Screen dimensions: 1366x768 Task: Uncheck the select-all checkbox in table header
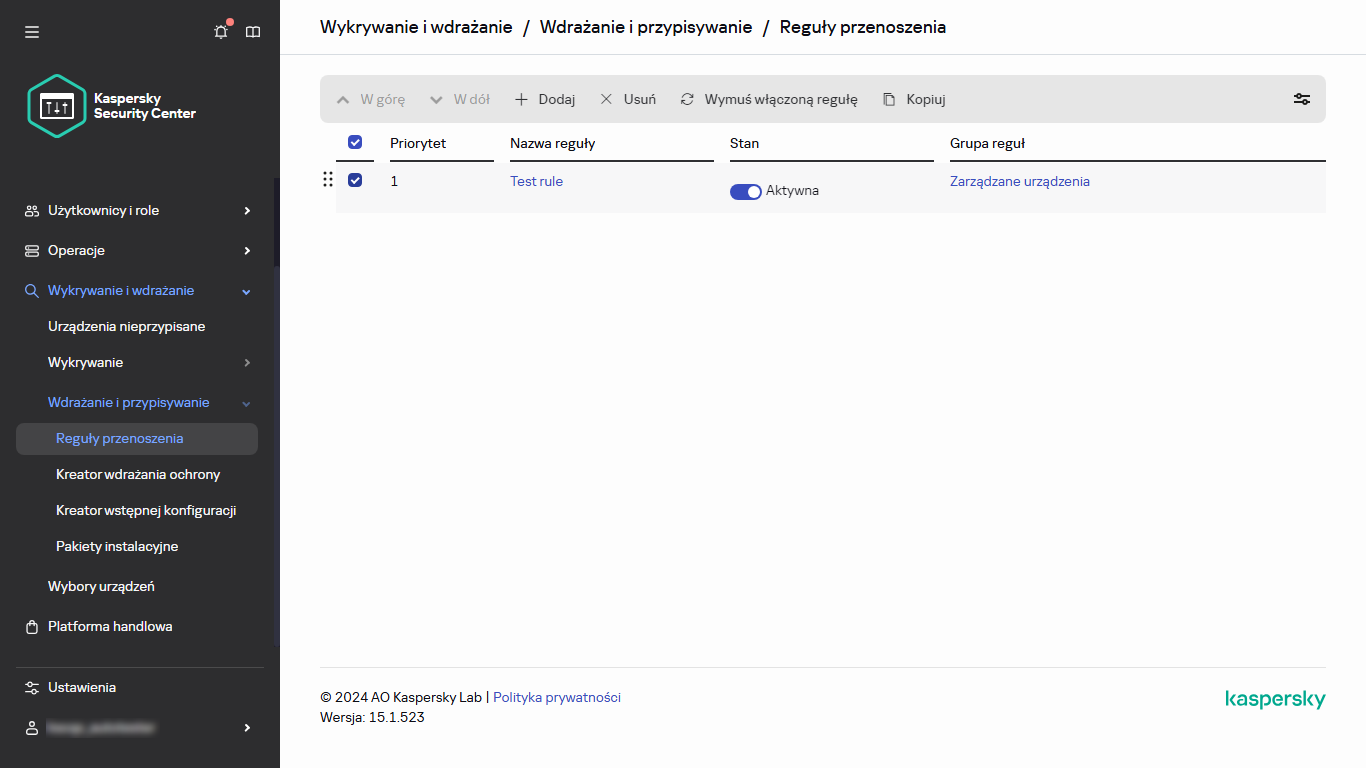[355, 142]
